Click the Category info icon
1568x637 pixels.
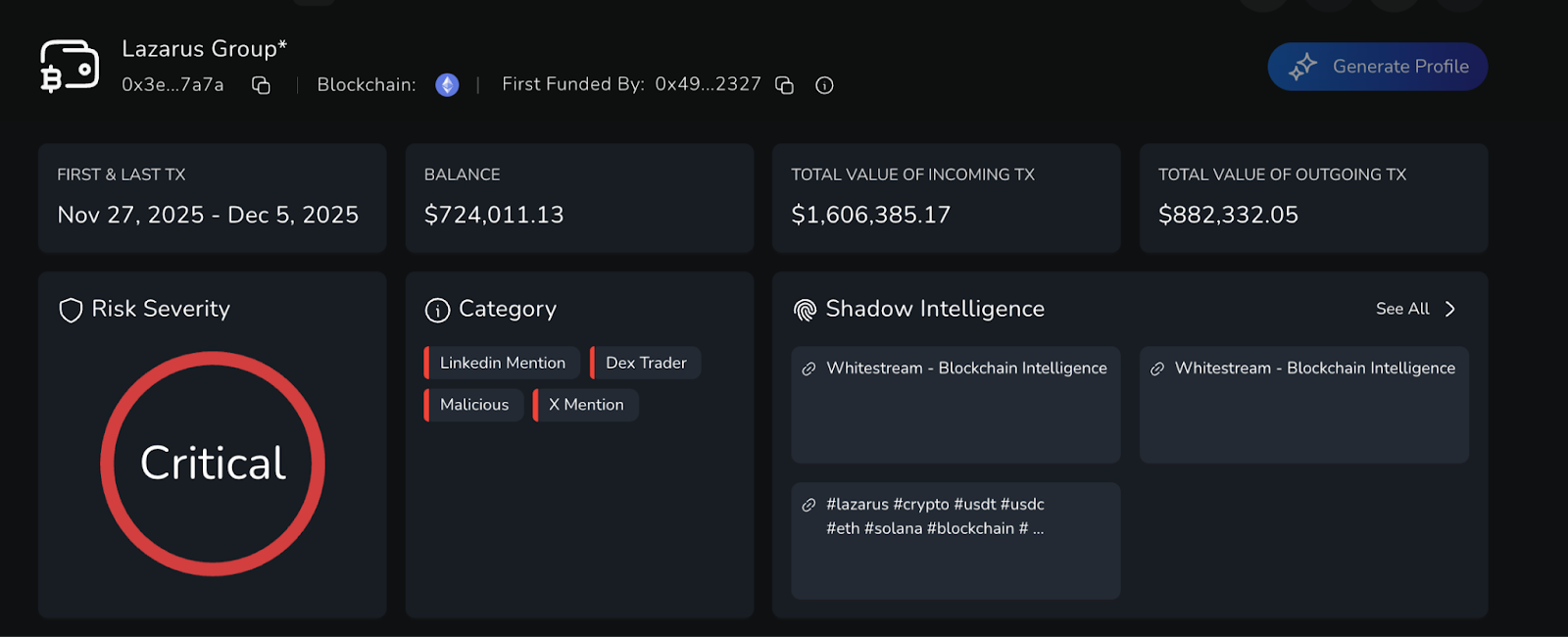point(437,310)
